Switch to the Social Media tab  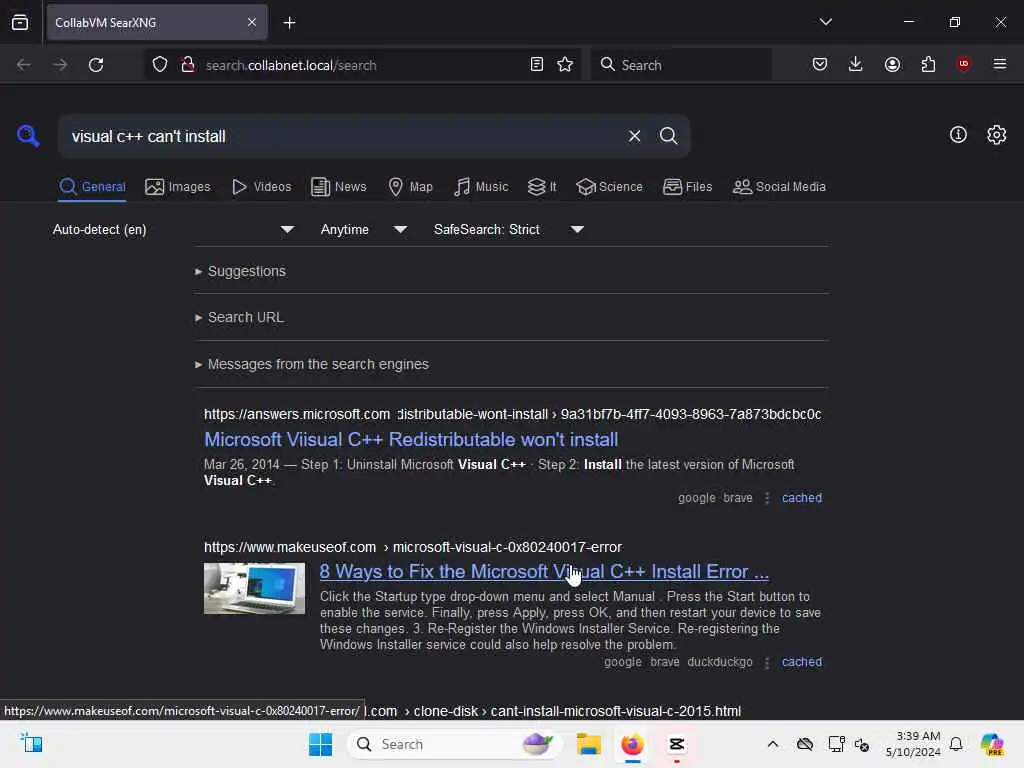point(779,187)
